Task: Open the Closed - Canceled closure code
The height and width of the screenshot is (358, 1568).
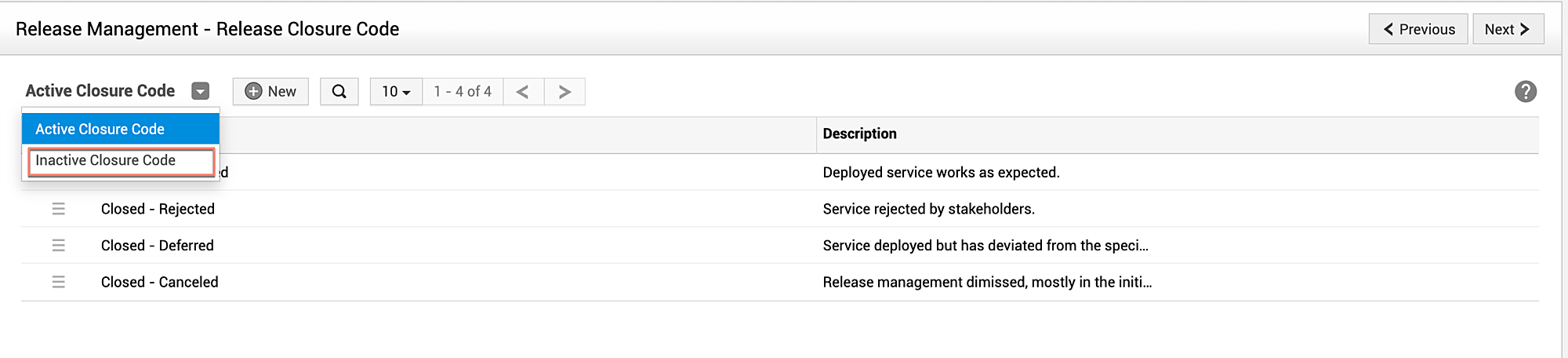Action: (x=160, y=282)
